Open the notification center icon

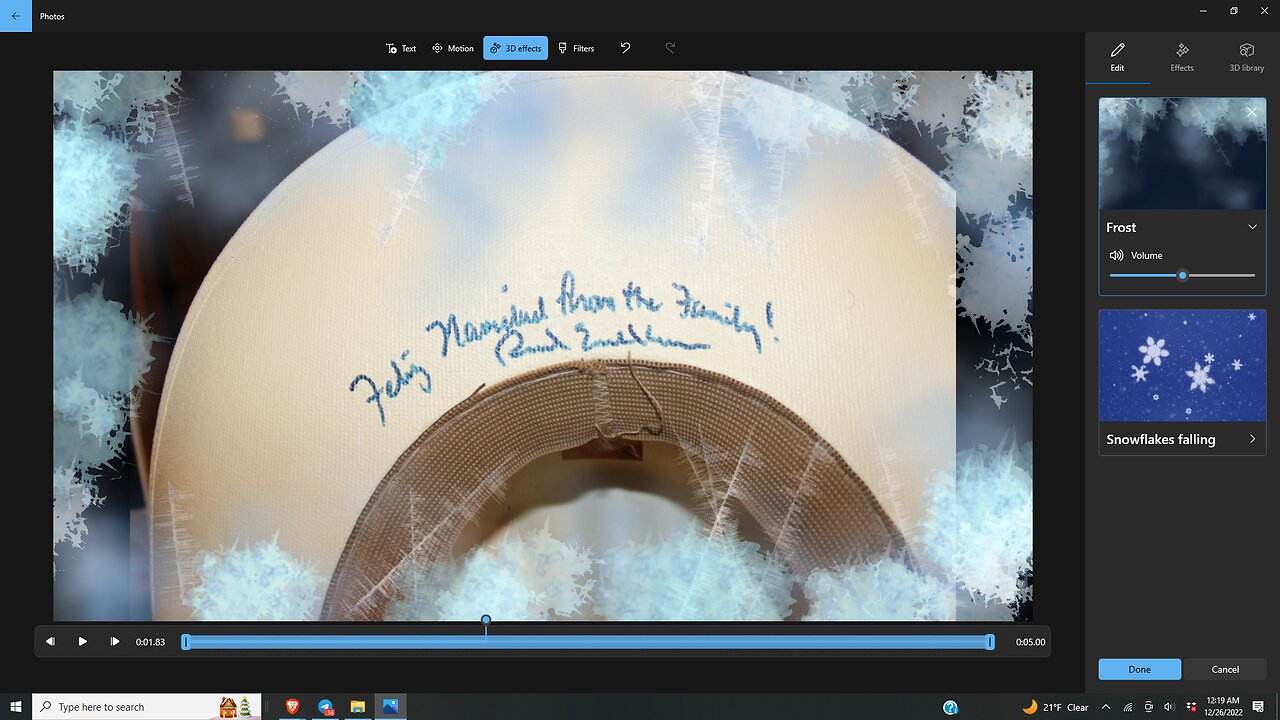1258,707
